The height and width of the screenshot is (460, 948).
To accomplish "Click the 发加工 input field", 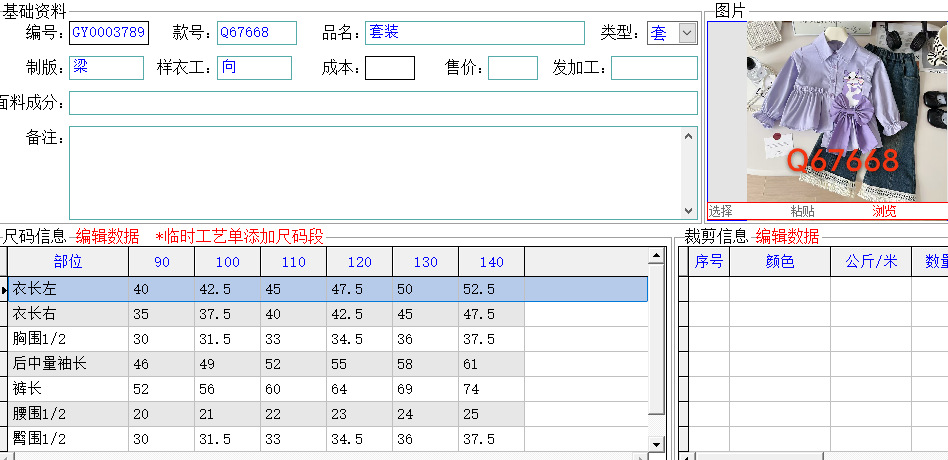I will [x=654, y=68].
